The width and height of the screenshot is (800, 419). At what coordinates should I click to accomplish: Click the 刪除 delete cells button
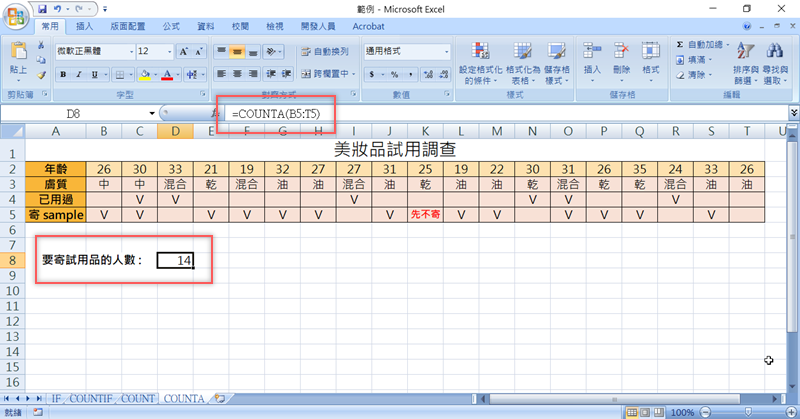(x=621, y=63)
